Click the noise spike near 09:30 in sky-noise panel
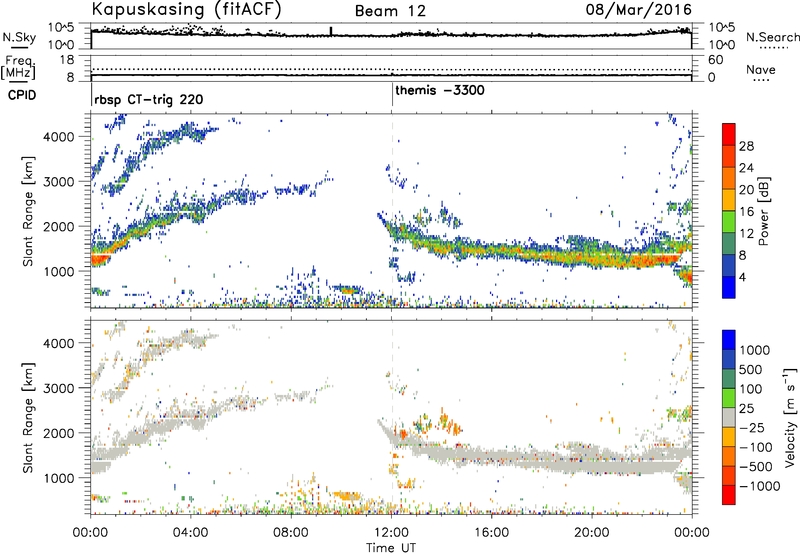Screen dimensions: 800x554 (x=331, y=31)
